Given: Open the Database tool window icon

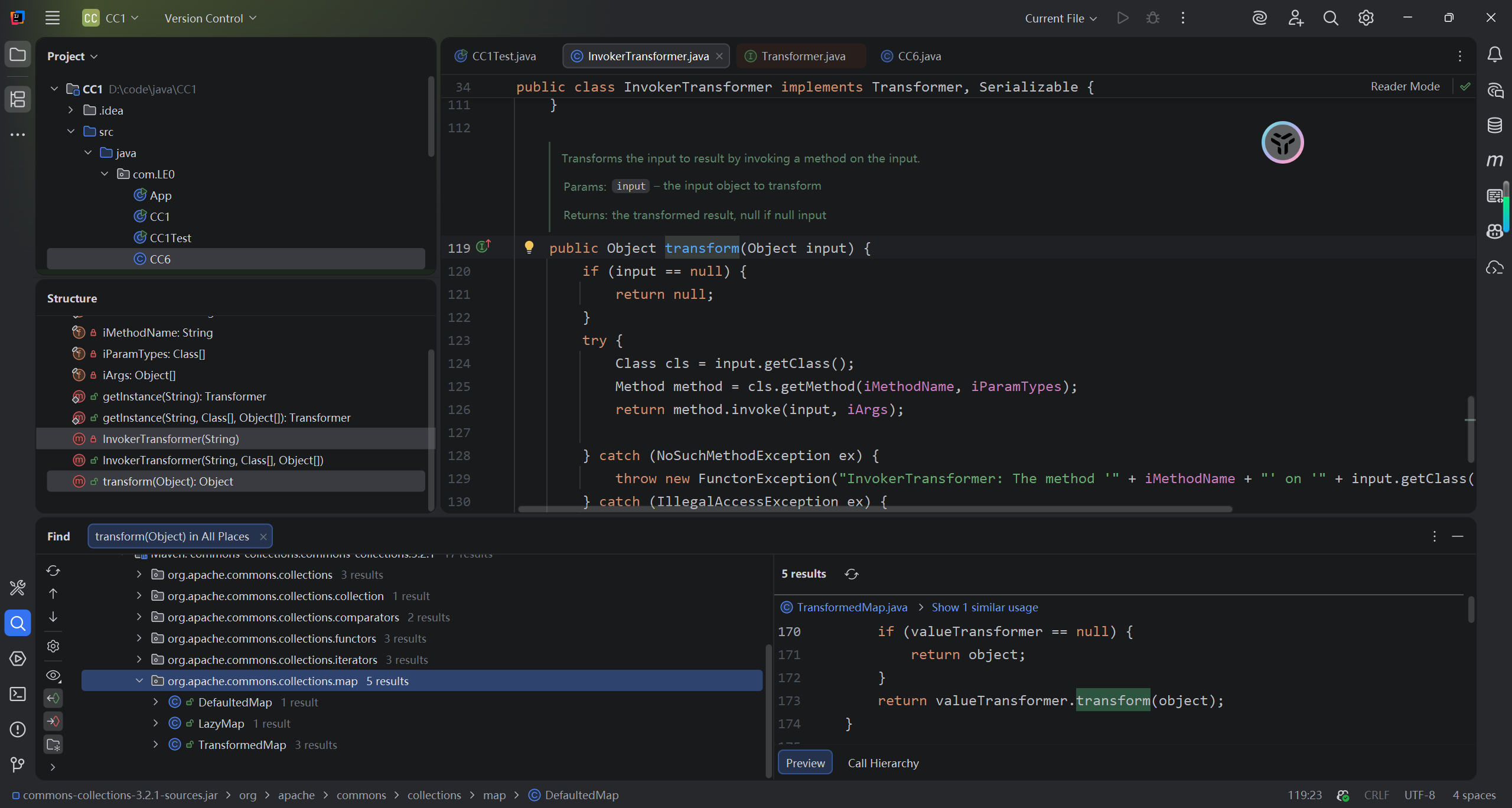Looking at the screenshot, I should [x=1494, y=125].
